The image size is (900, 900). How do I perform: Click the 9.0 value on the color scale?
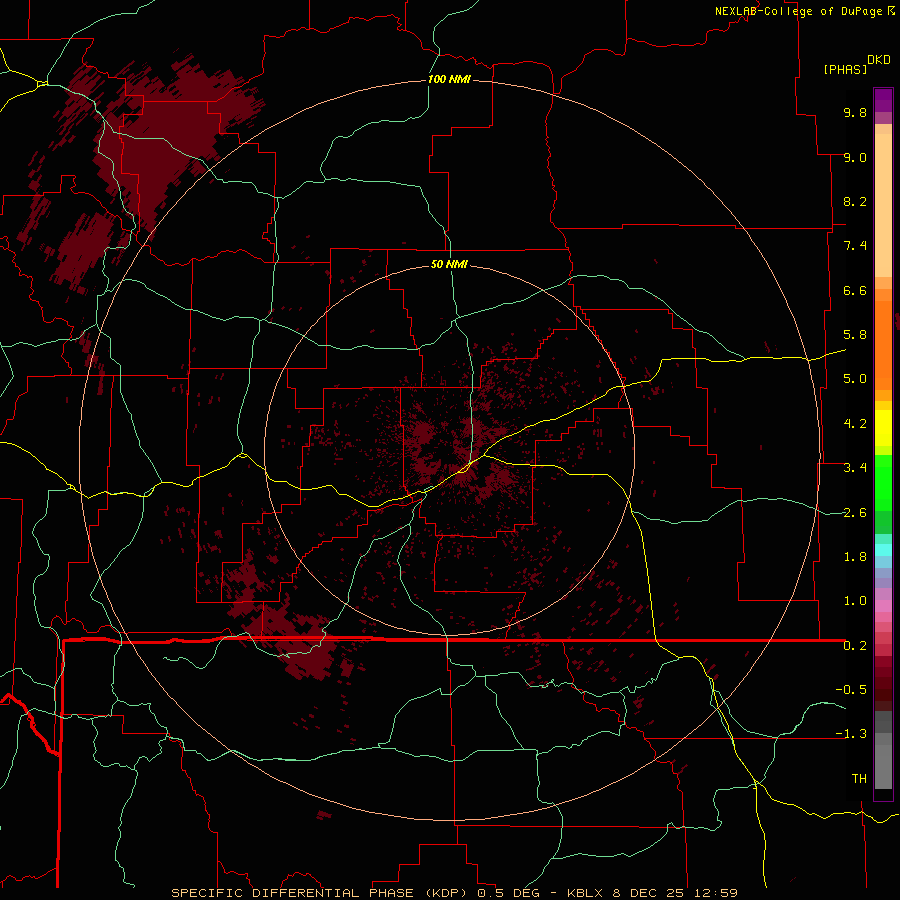[855, 157]
